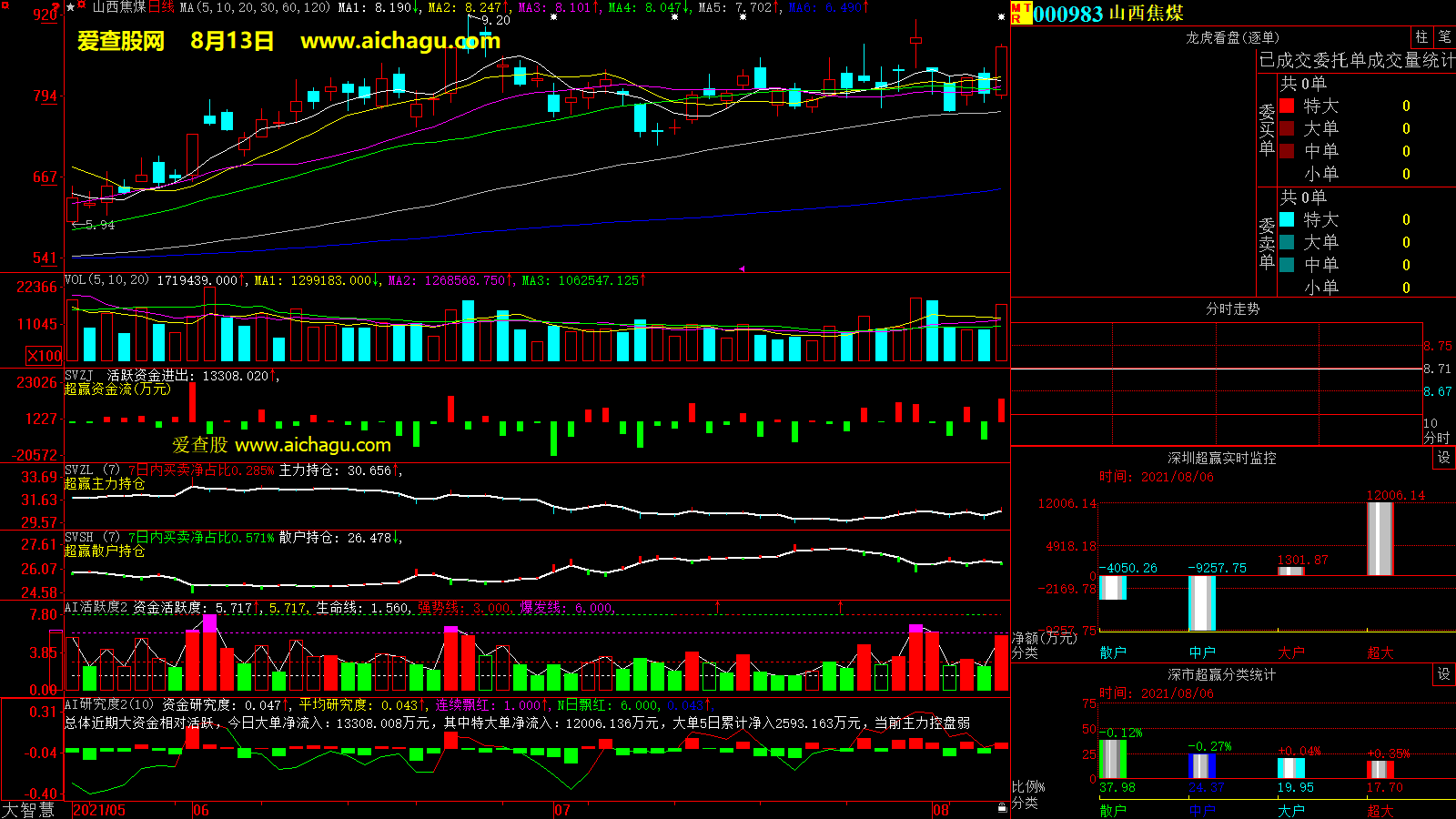Click the X100 volume multiplier box
The height and width of the screenshot is (819, 1456).
45,356
